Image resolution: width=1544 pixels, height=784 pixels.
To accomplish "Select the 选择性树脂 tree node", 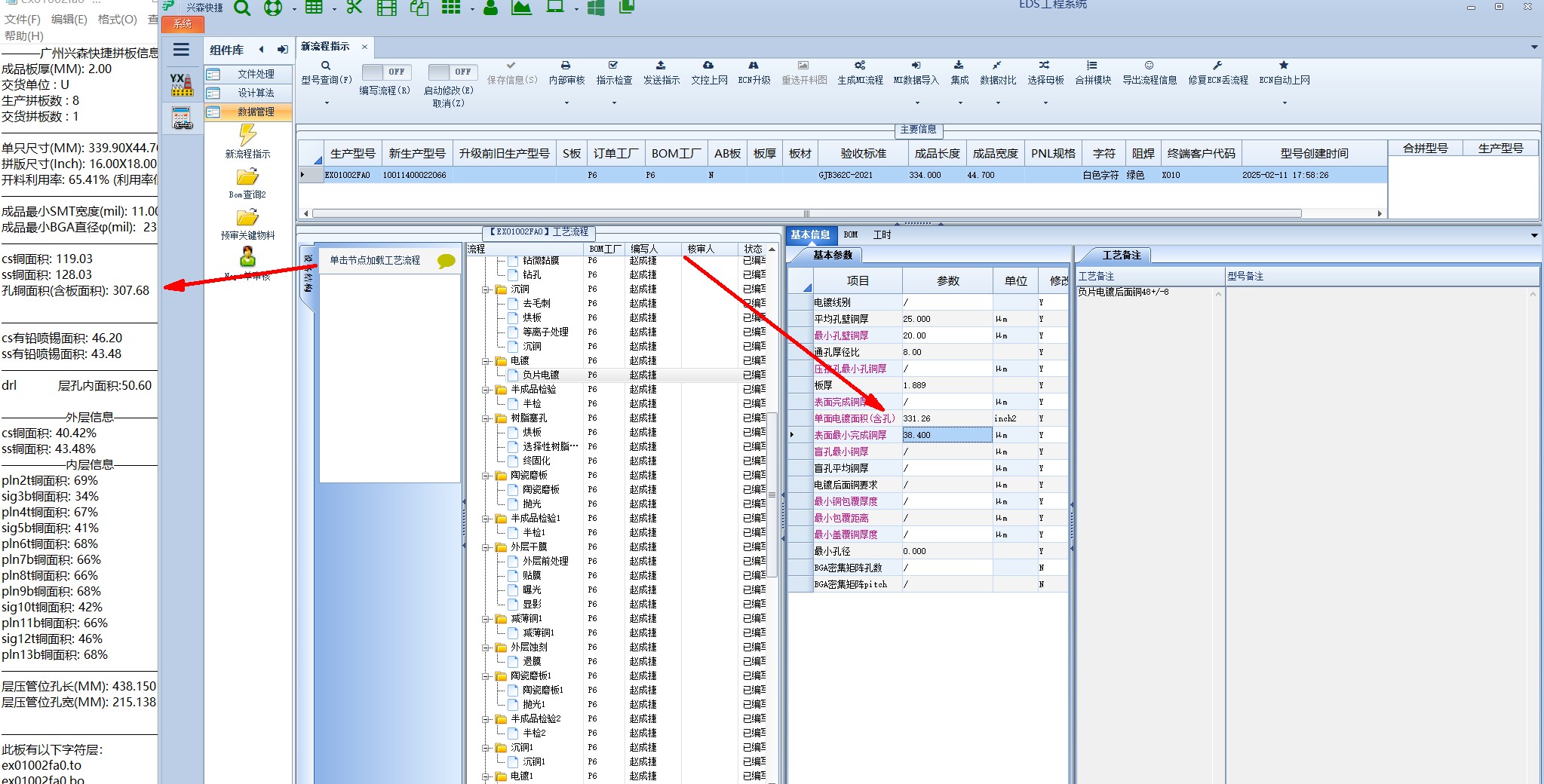I will pyautogui.click(x=550, y=446).
